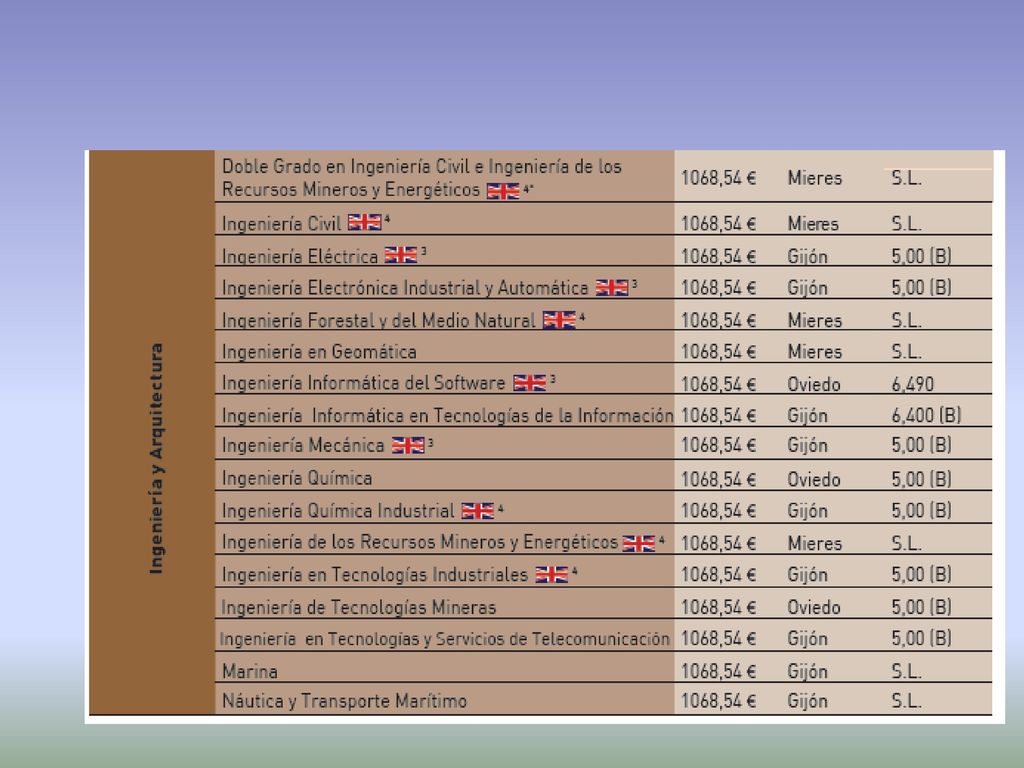
Task: Select Náutica y Transporte Marítimo text
Action: (344, 701)
